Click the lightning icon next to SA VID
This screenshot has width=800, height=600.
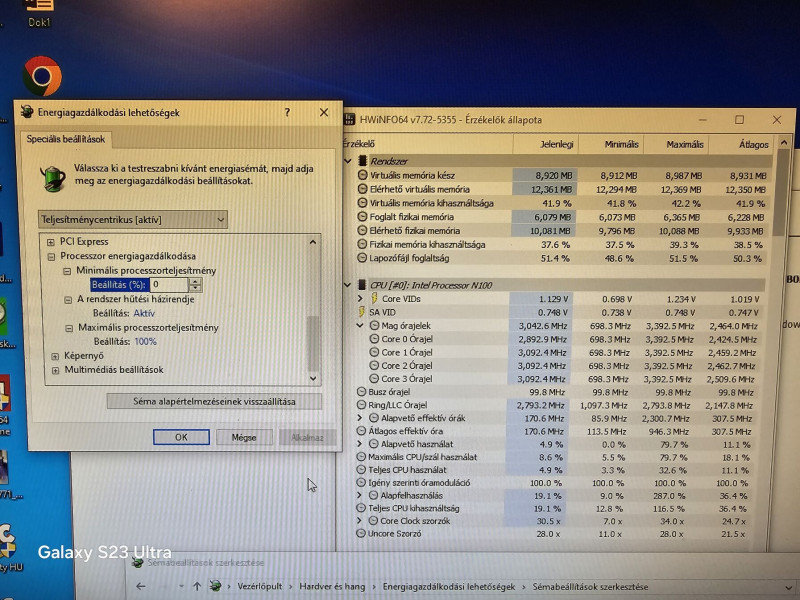pos(362,312)
